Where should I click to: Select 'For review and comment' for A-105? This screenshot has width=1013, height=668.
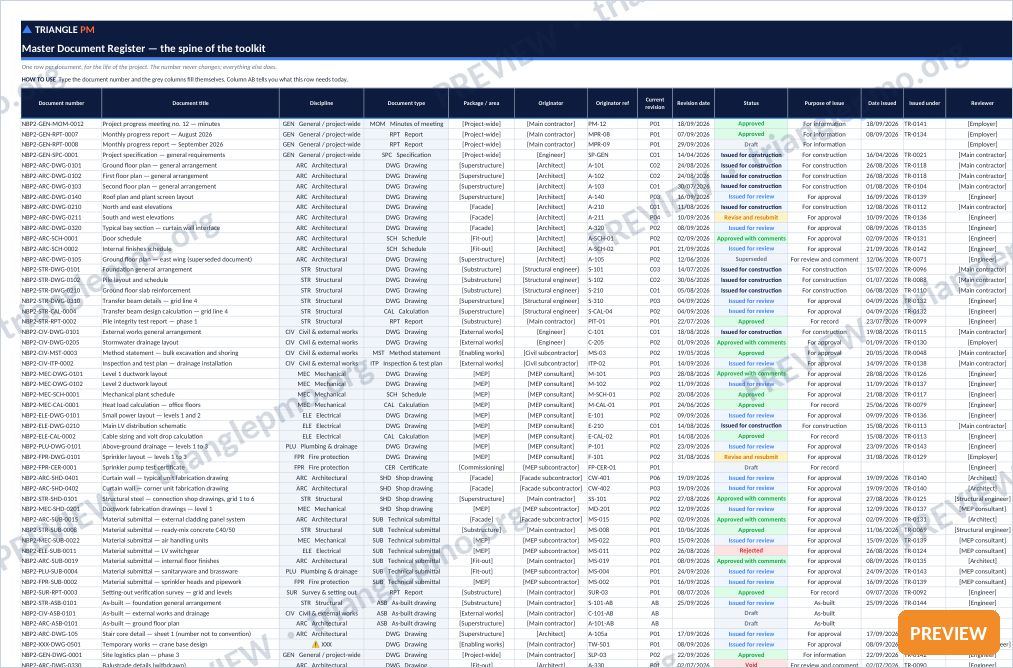824,259
